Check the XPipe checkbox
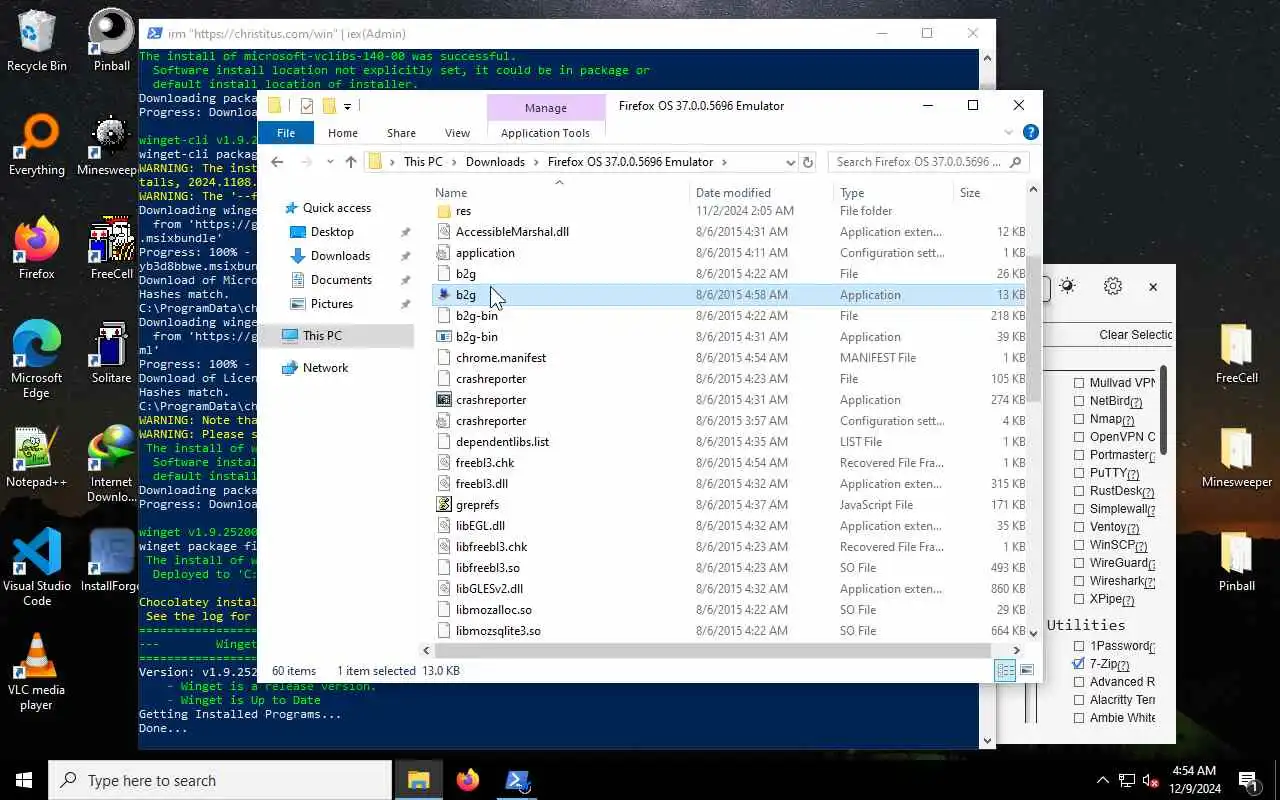This screenshot has height=800, width=1280. click(x=1079, y=599)
